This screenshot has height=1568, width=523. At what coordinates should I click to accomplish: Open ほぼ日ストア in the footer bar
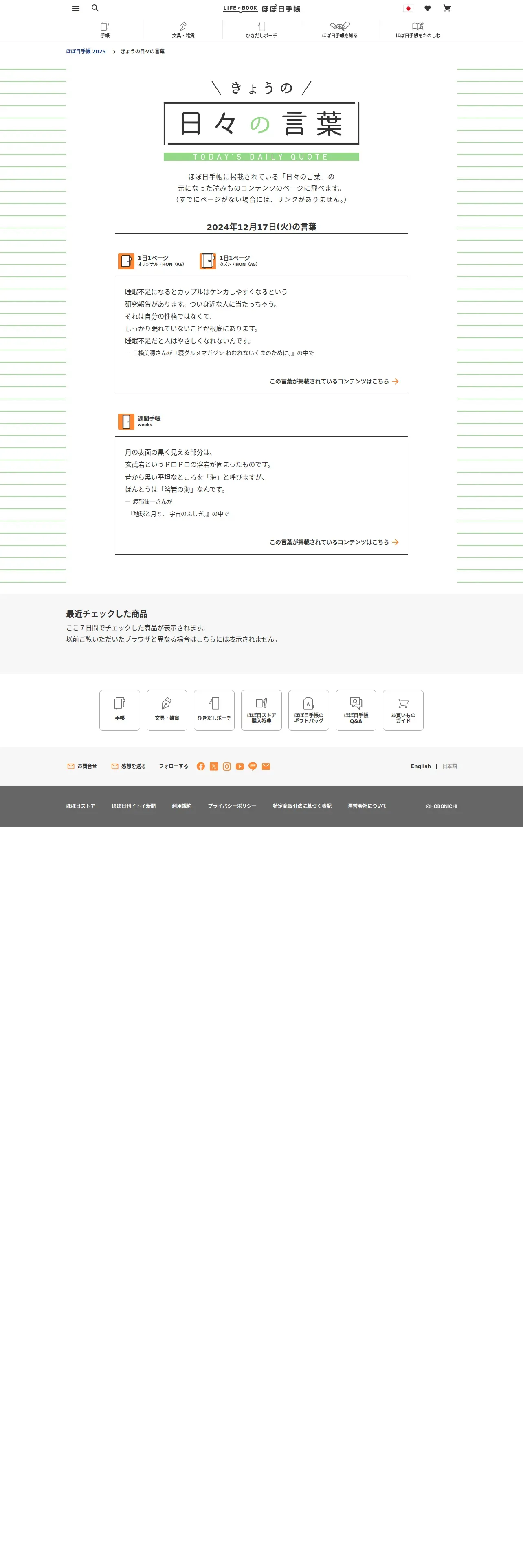(81, 806)
